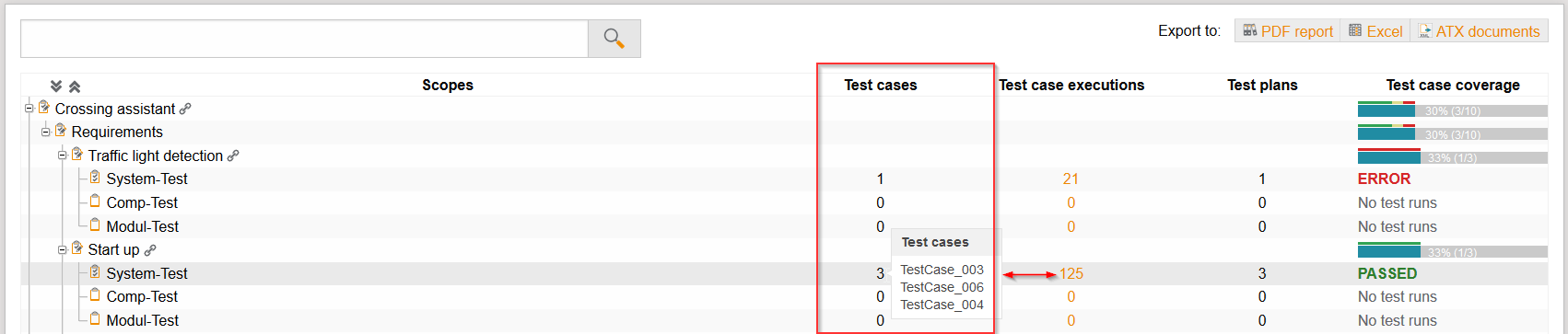Click the magnifier search button
This screenshot has width=1568, height=334.
click(614, 39)
